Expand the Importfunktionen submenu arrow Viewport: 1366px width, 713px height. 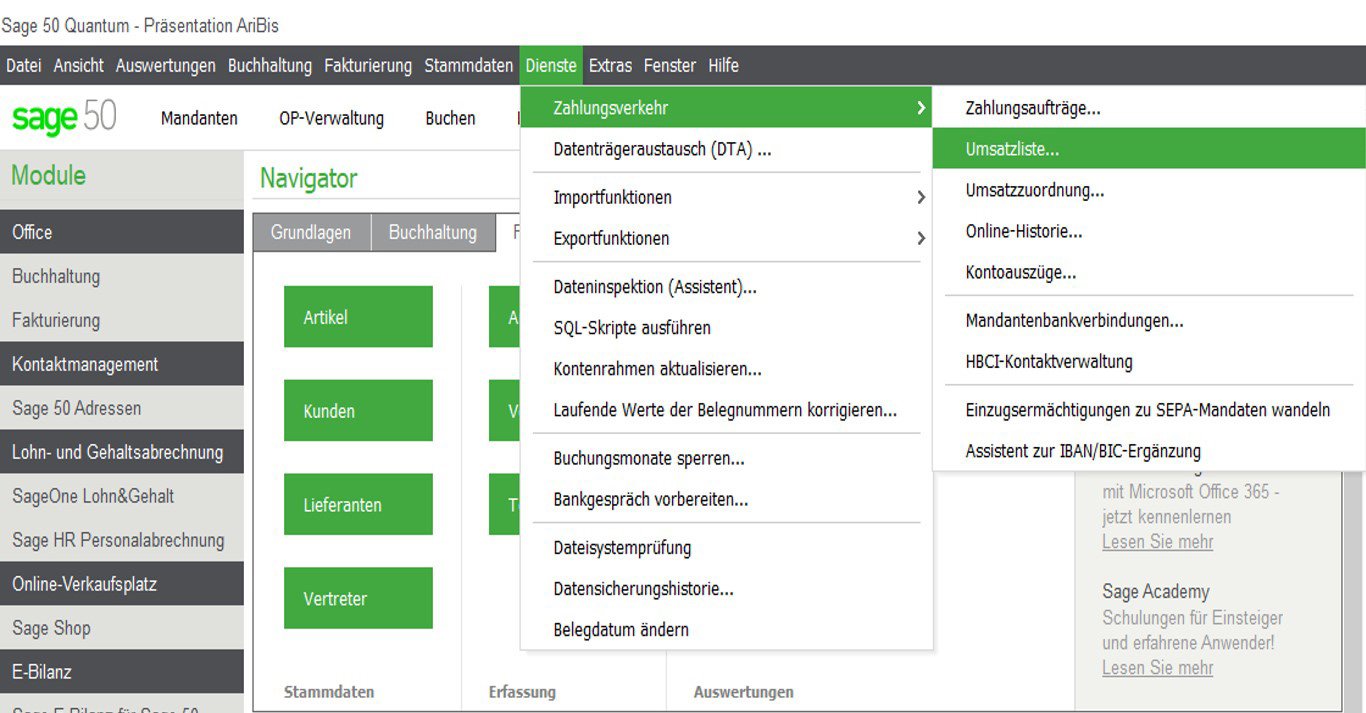[x=921, y=198]
